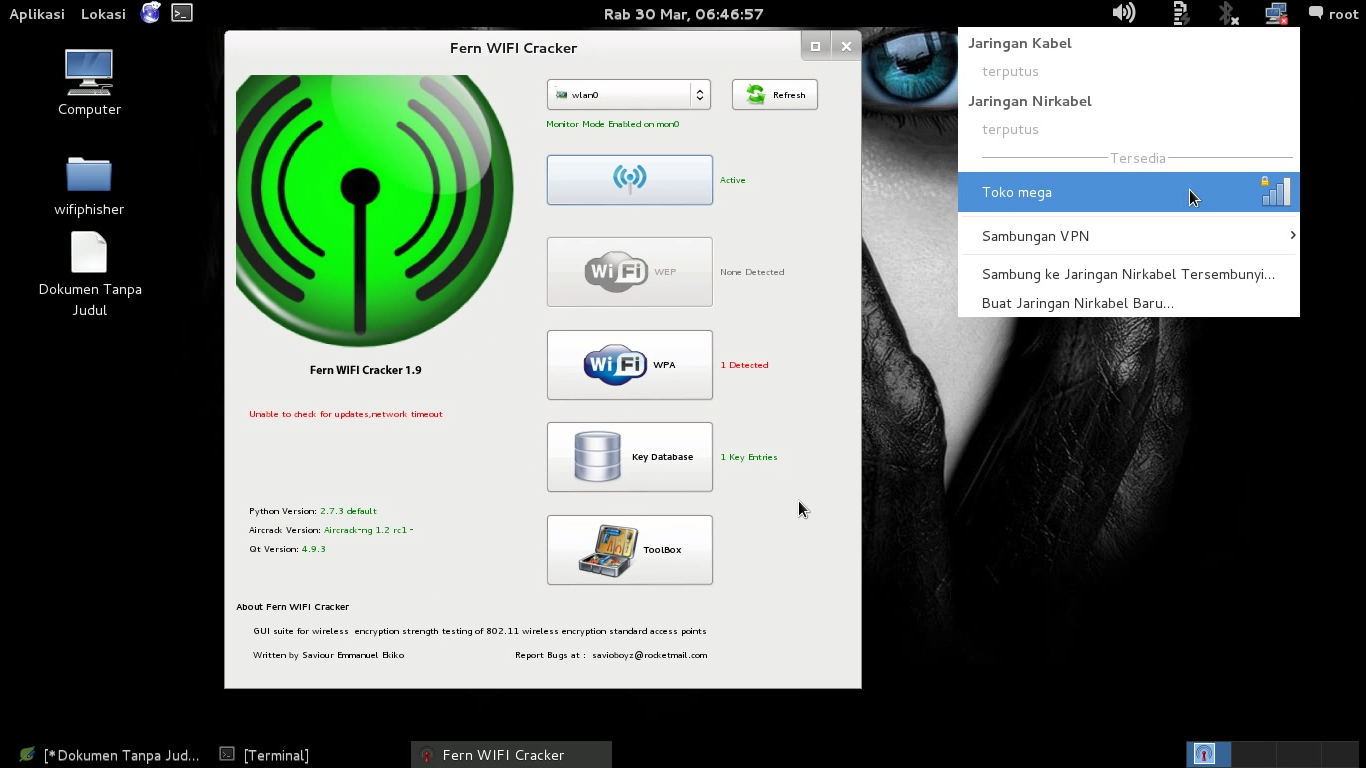The image size is (1366, 768).
Task: Launch the terminal from the top panel
Action: point(182,13)
